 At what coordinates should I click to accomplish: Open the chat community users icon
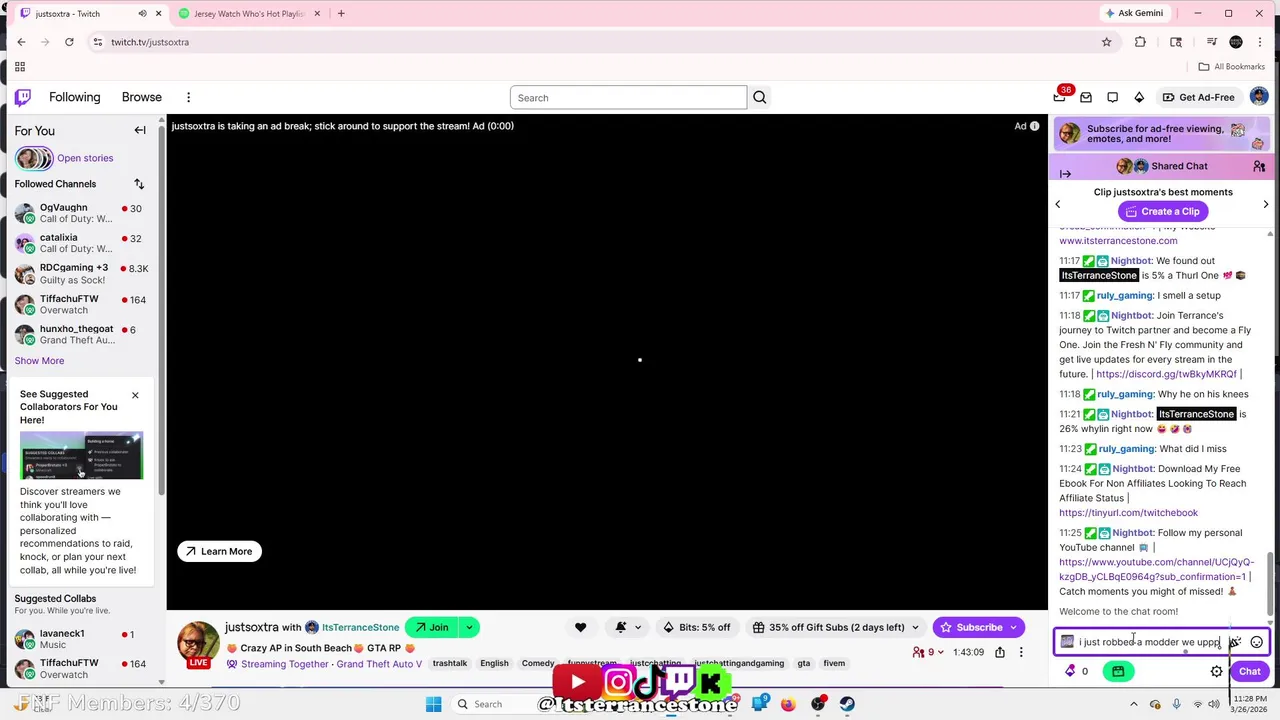(1259, 166)
